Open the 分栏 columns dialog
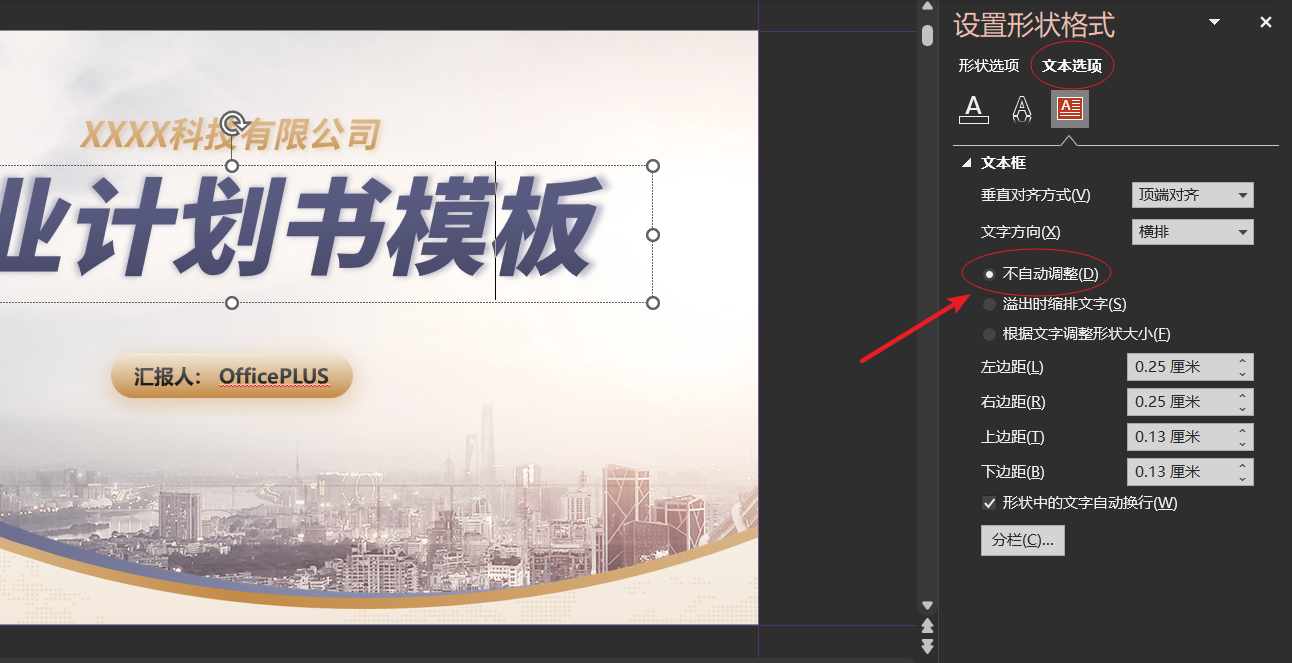This screenshot has width=1292, height=663. coord(1023,540)
